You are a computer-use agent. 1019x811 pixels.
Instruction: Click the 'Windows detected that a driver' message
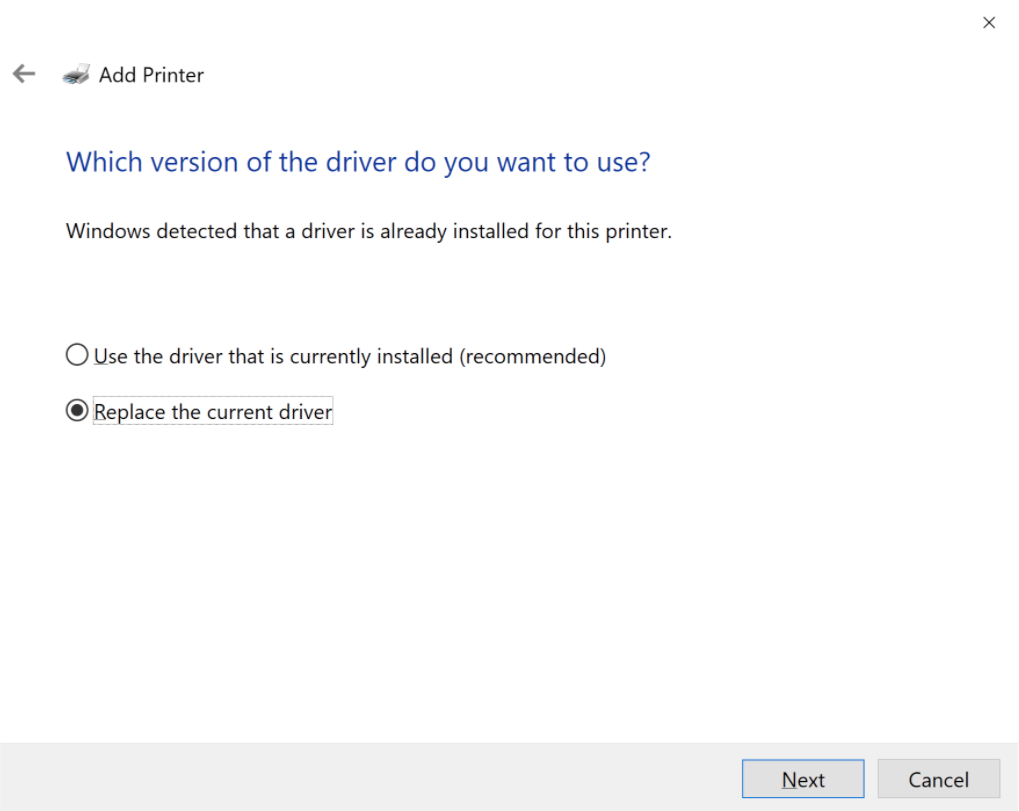click(368, 231)
